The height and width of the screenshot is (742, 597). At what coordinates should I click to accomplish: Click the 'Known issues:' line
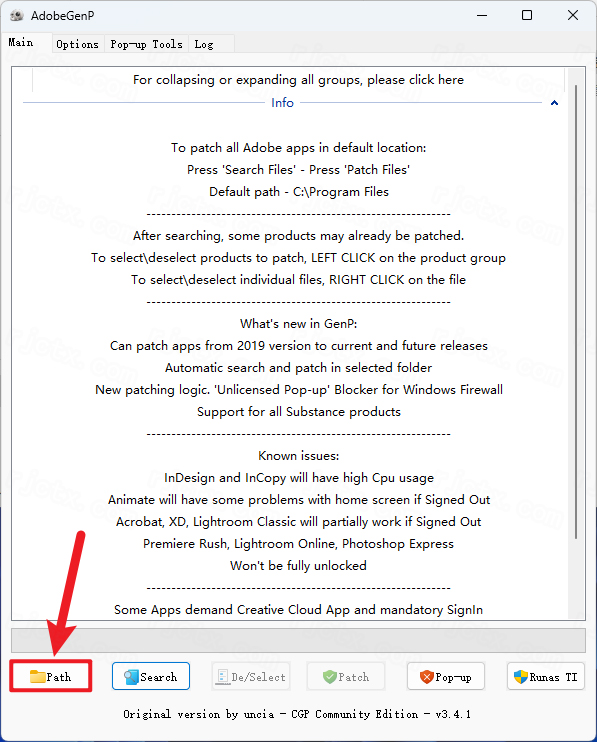[298, 456]
